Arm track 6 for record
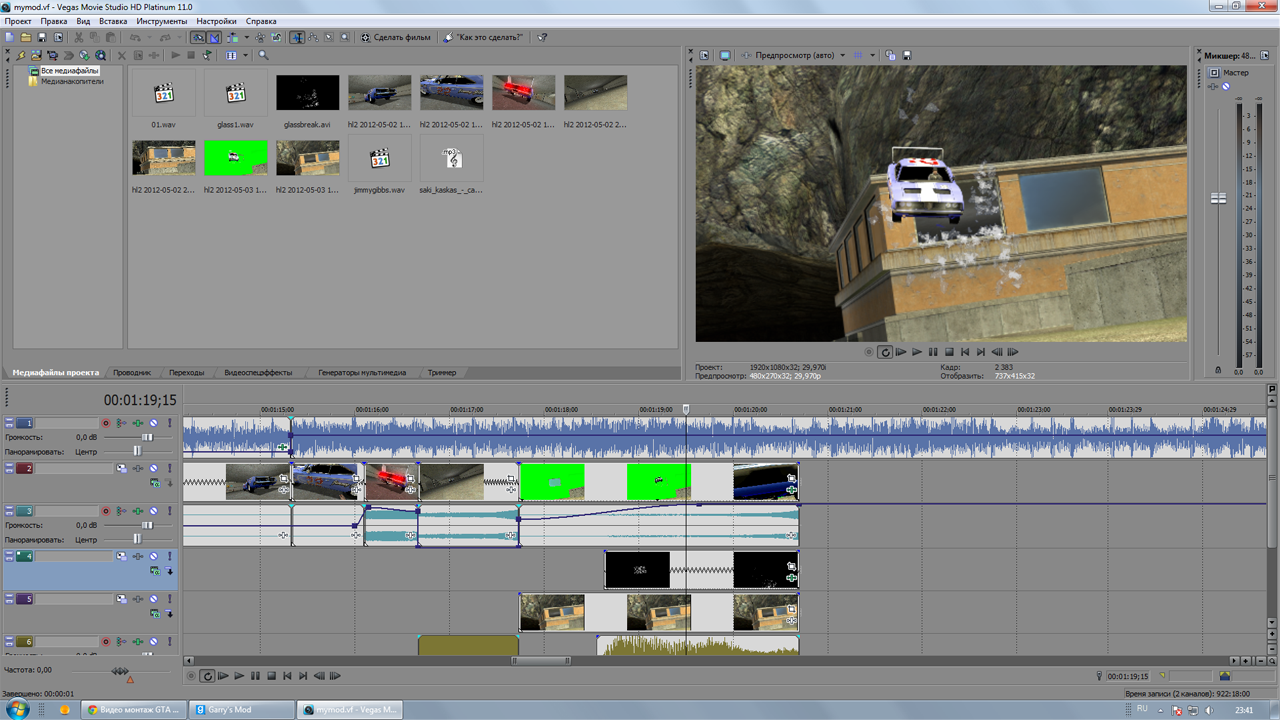This screenshot has width=1280, height=720. coord(106,641)
